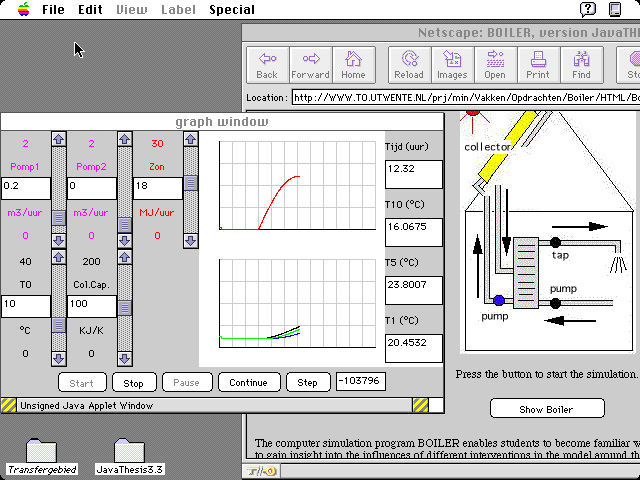640x480 pixels.
Task: Click the blue pump dot in boiler diagram
Action: click(x=499, y=301)
